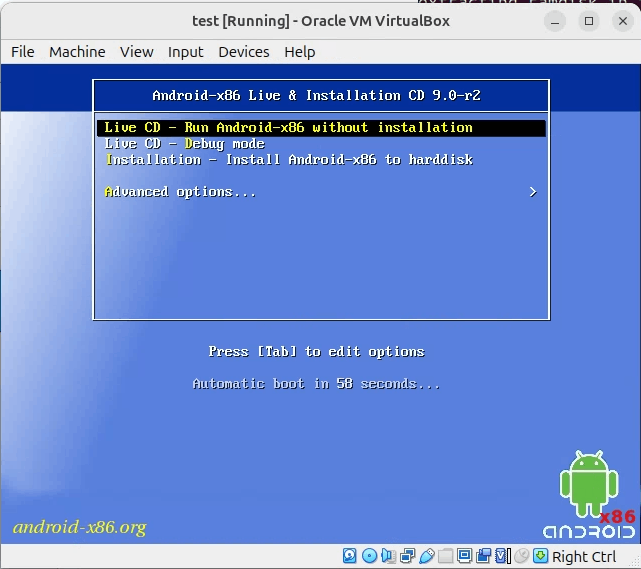The image size is (641, 569).
Task: Click the shared folders status icon
Action: tap(445, 556)
